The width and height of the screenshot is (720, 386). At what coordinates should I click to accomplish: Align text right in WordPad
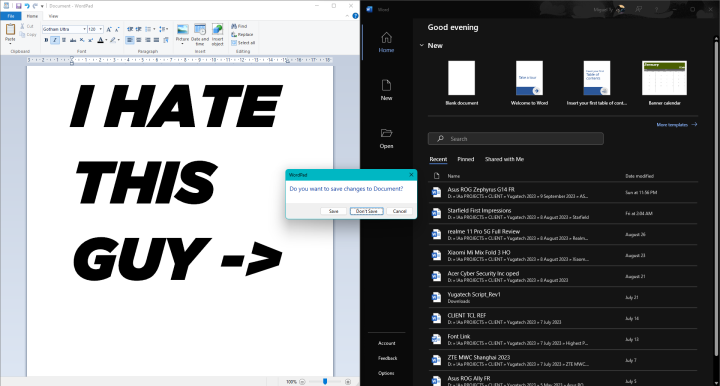coord(147,40)
